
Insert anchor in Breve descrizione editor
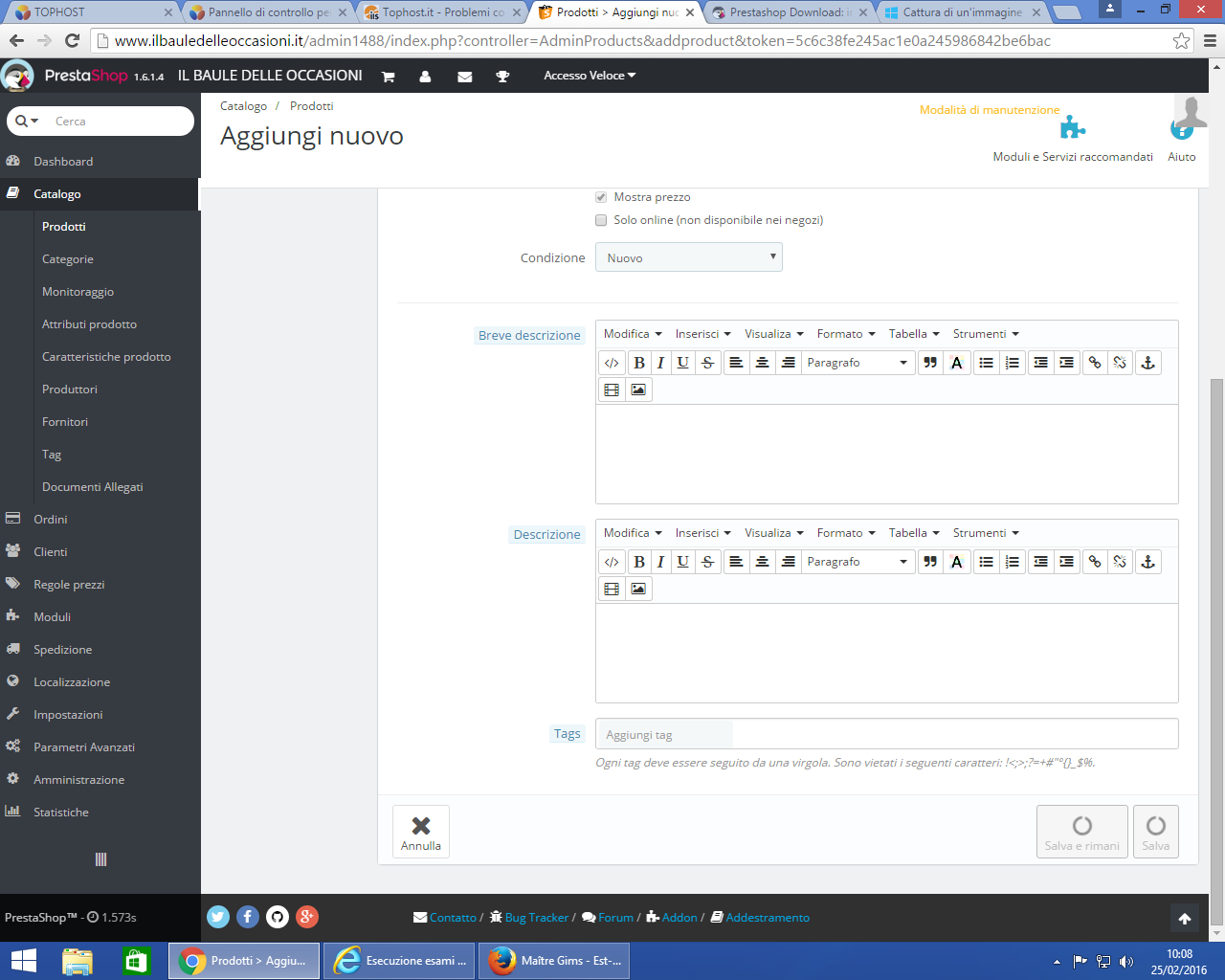point(1148,363)
